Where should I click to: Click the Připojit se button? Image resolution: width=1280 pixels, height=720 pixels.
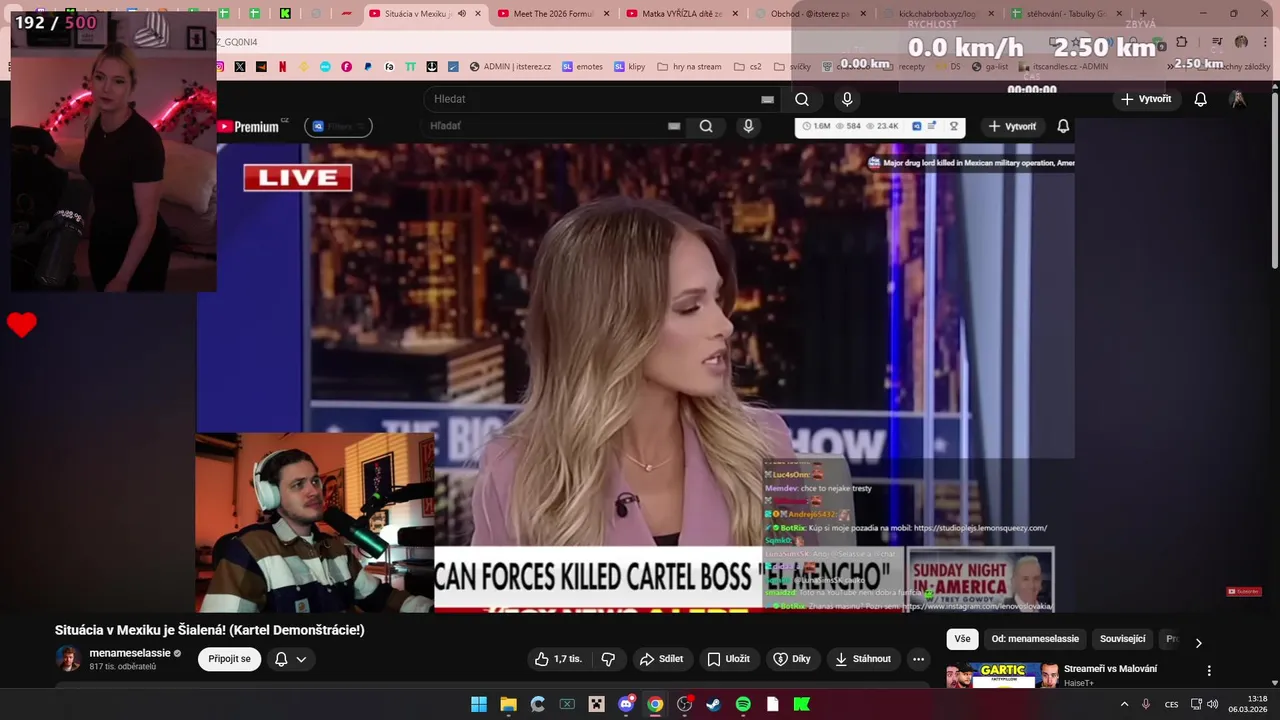230,659
